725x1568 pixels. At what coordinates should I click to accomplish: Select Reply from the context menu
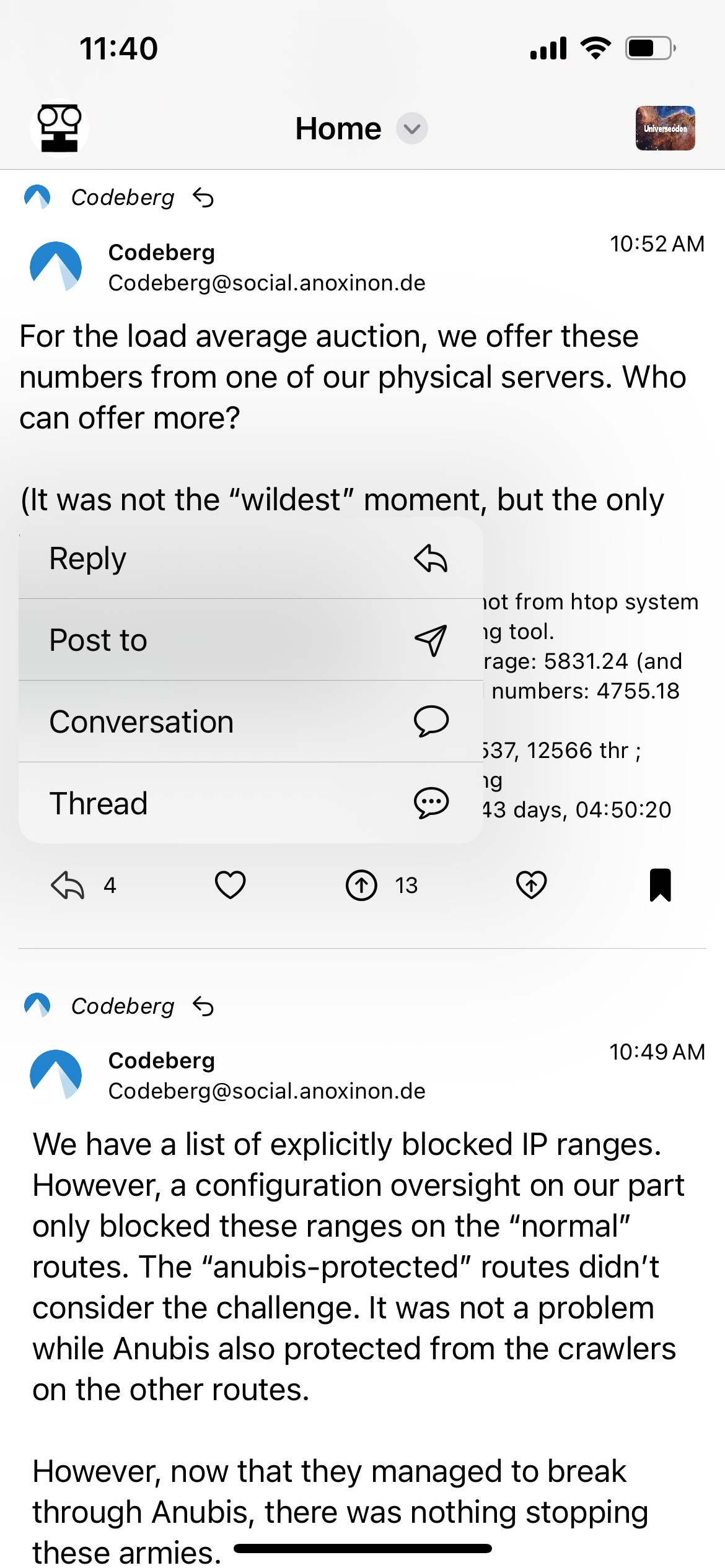(251, 558)
